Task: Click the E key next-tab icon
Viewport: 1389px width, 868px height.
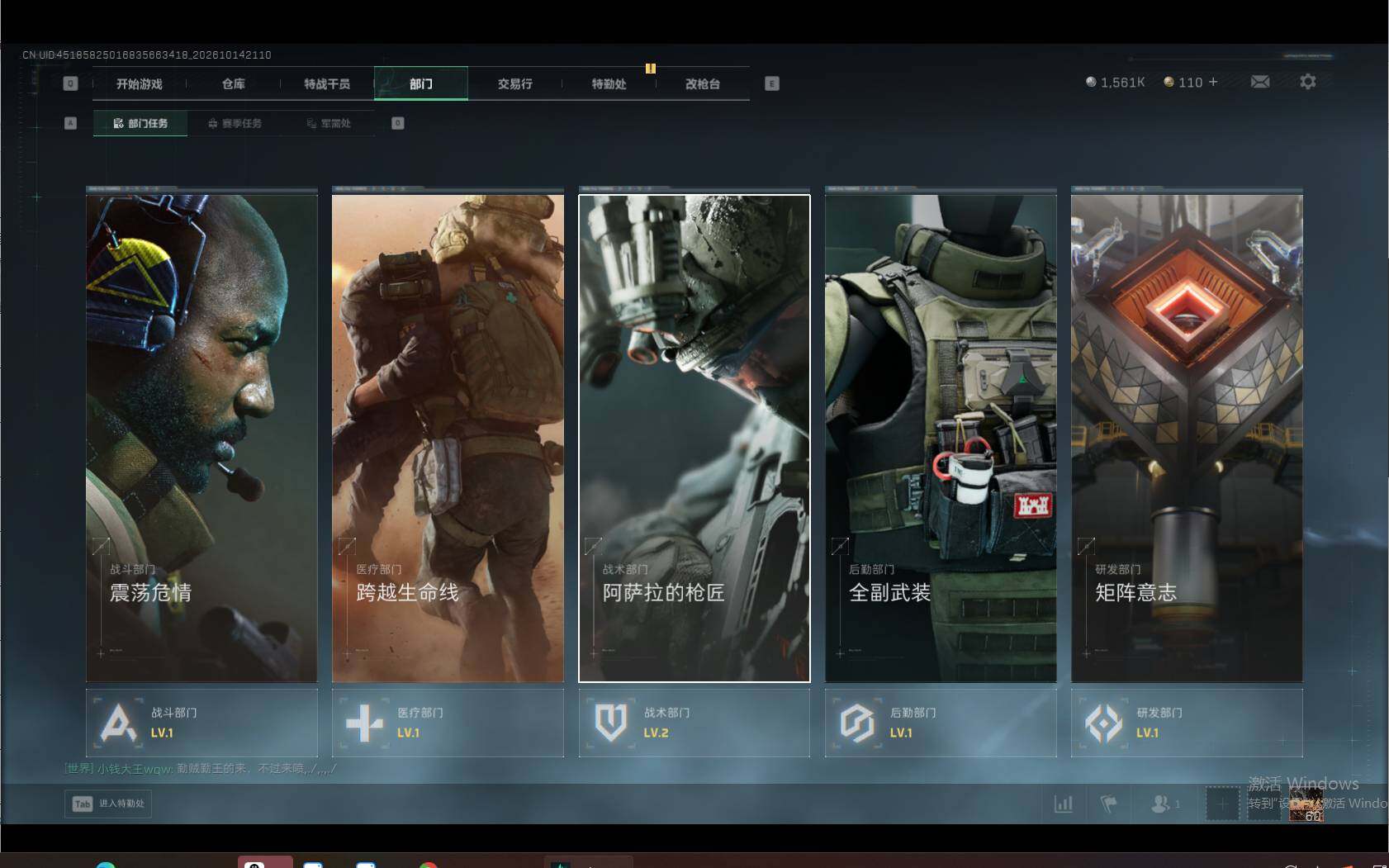Action: [772, 83]
